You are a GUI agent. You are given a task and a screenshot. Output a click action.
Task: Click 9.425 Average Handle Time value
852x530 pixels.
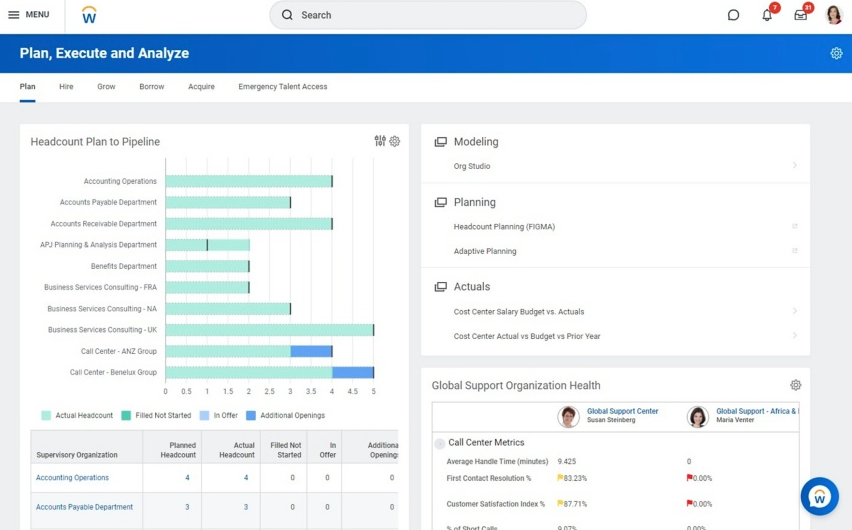[567, 461]
